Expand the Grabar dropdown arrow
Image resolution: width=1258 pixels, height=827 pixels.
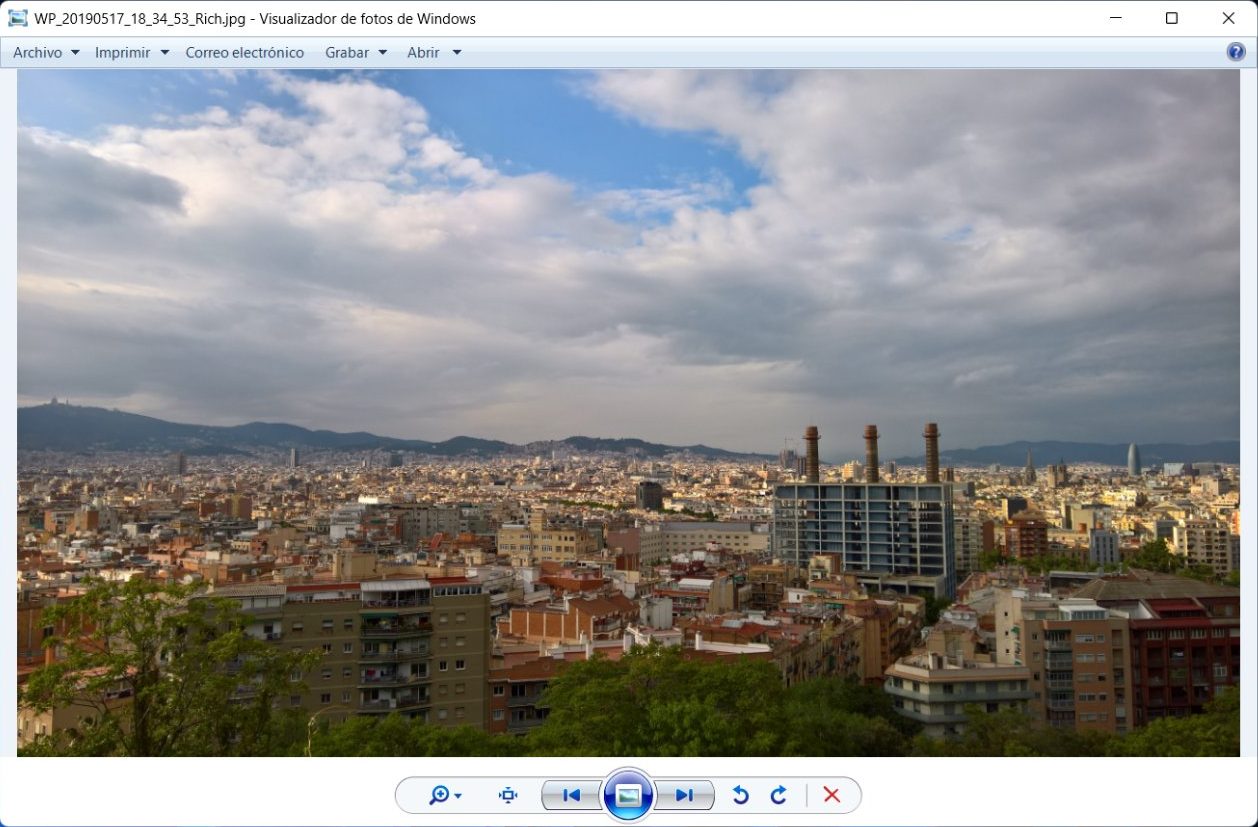coord(382,53)
